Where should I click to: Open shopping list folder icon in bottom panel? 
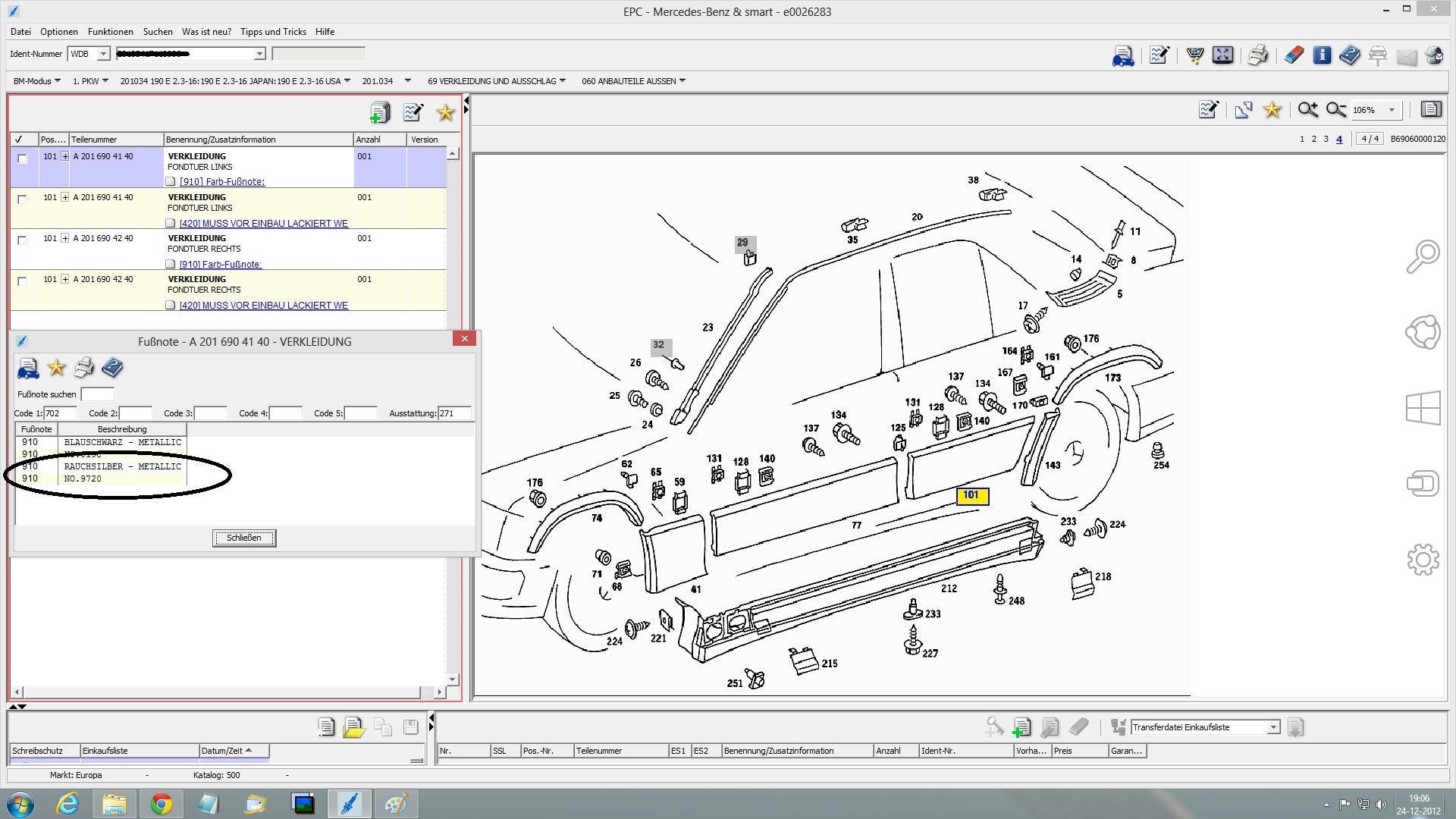coord(354,727)
